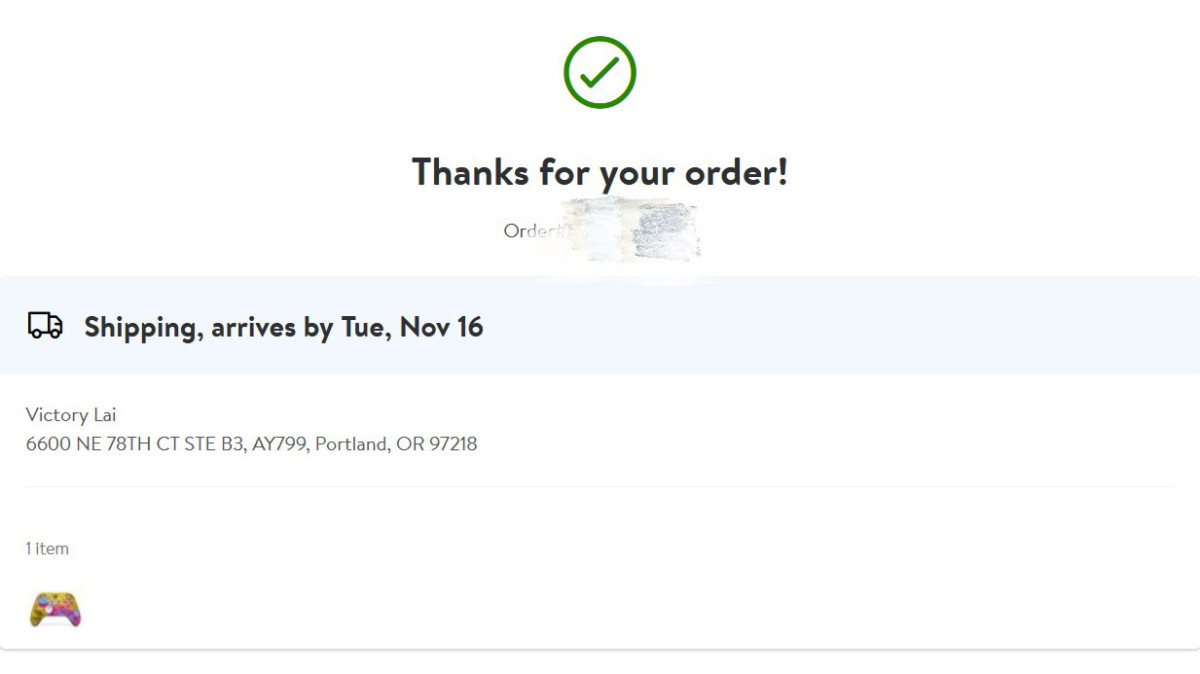
Task: Select the recipient name Victory Lai
Action: coord(71,415)
